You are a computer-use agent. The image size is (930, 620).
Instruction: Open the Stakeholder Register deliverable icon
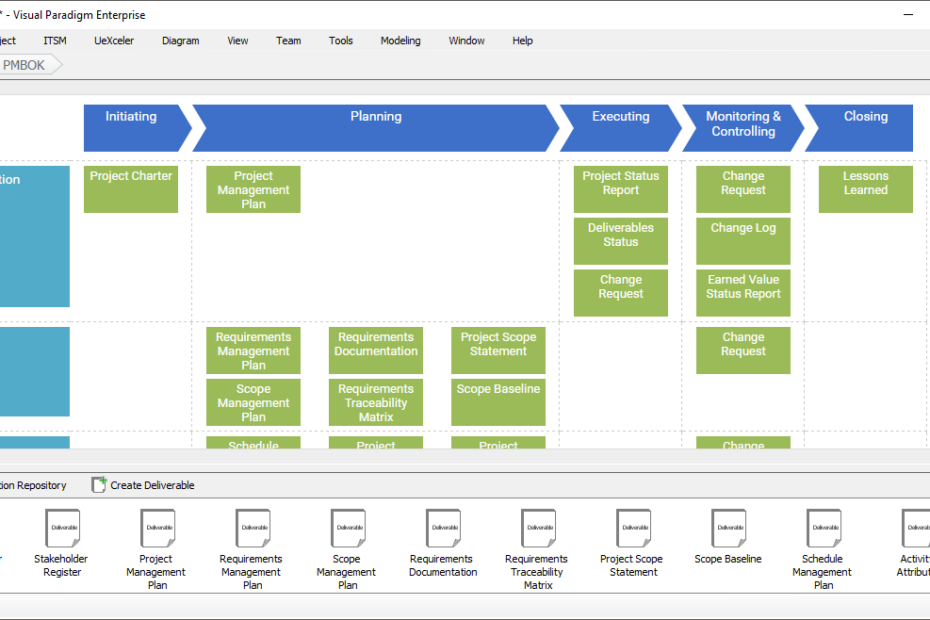pos(61,528)
